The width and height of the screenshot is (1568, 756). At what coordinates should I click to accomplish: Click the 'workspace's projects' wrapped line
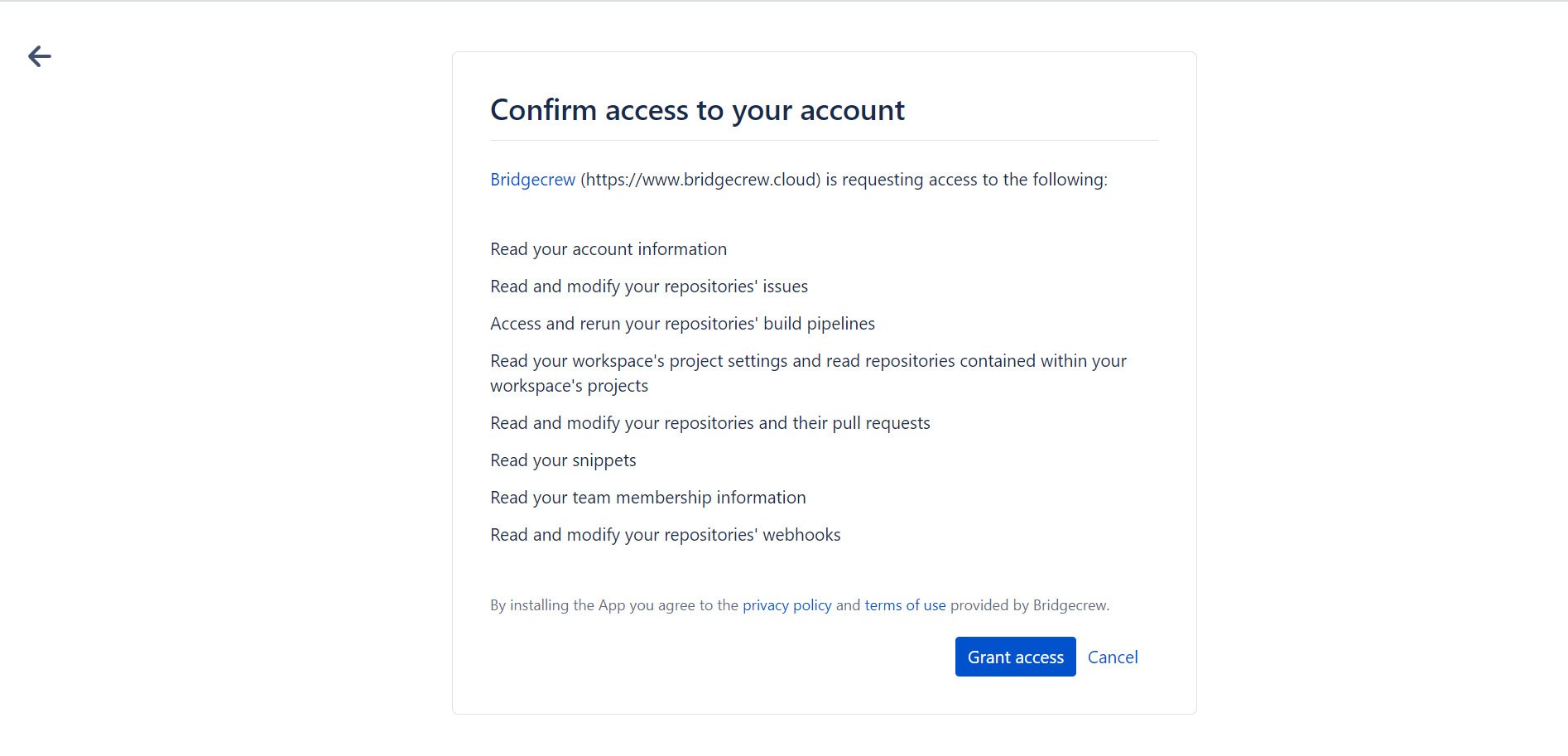pos(569,386)
